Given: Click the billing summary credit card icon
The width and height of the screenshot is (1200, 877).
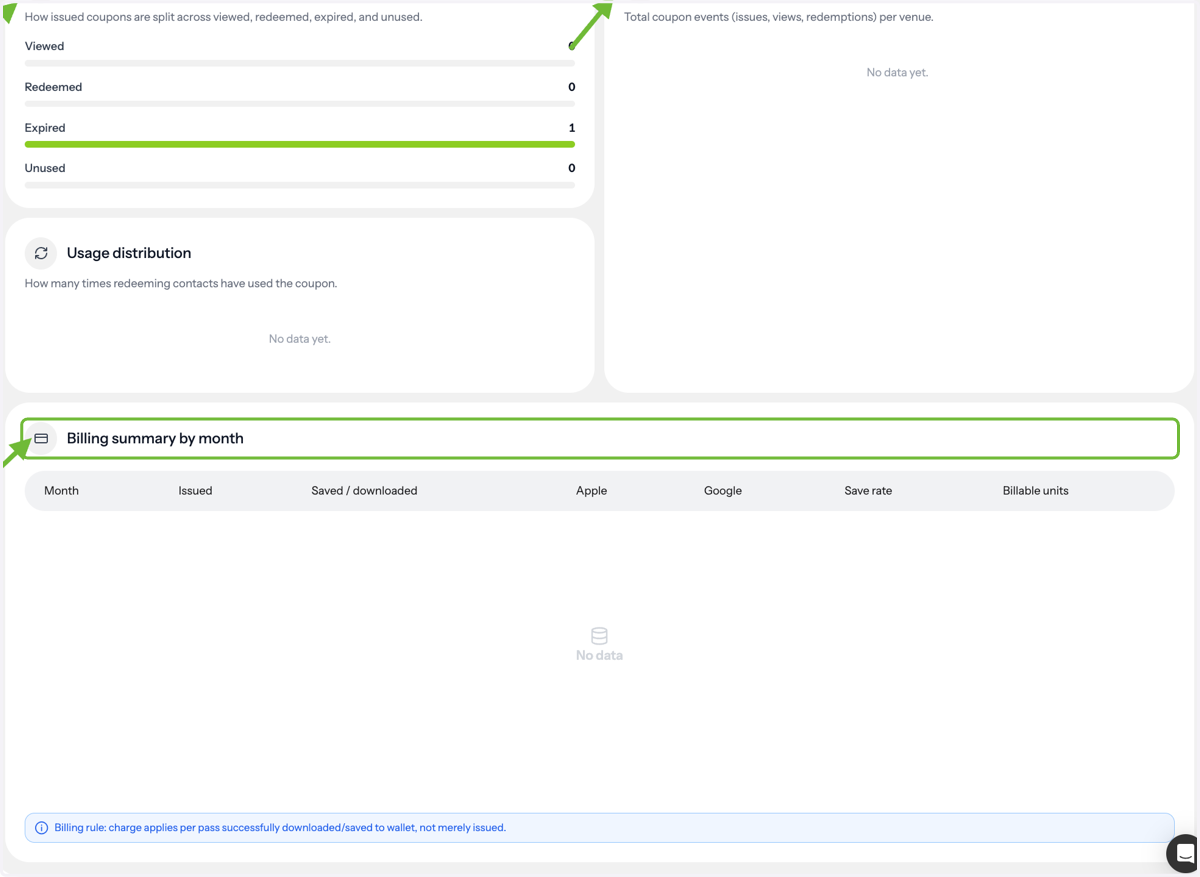Looking at the screenshot, I should [x=41, y=438].
